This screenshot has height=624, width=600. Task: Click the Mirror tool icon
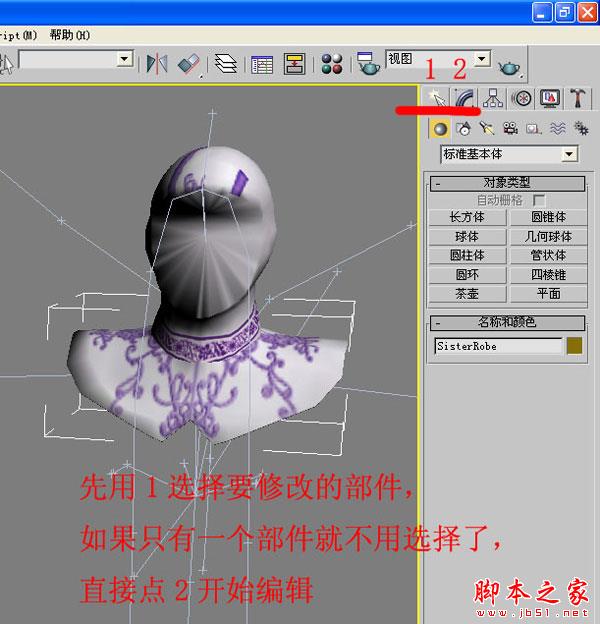[x=157, y=64]
